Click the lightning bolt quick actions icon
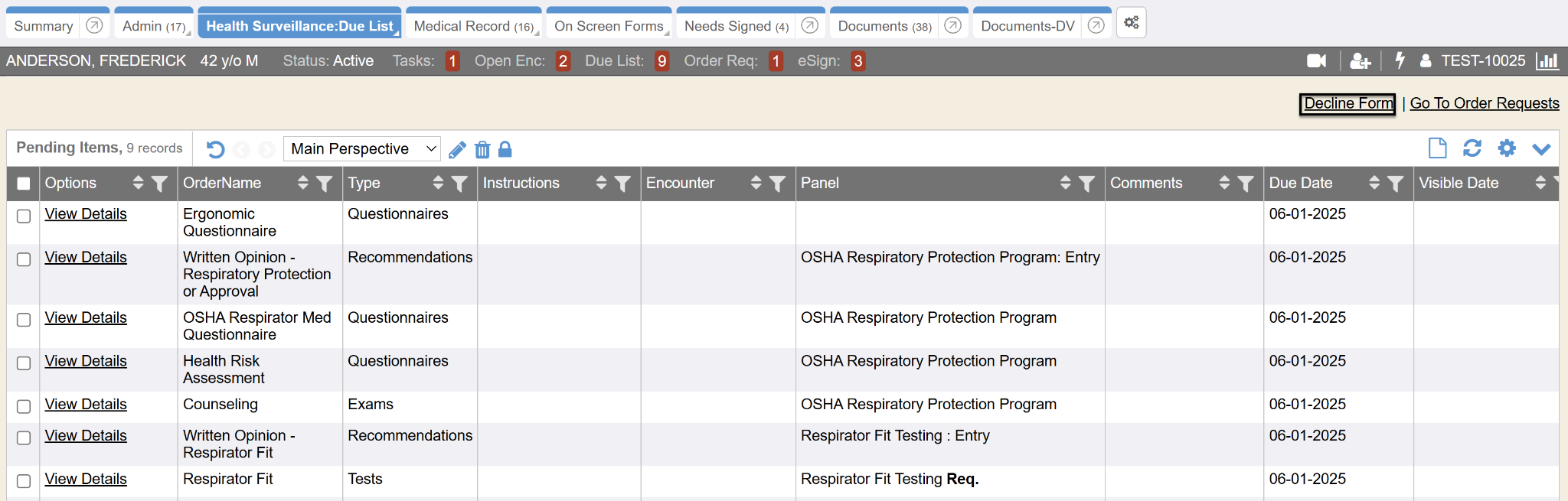The image size is (1568, 501). pos(1400,60)
